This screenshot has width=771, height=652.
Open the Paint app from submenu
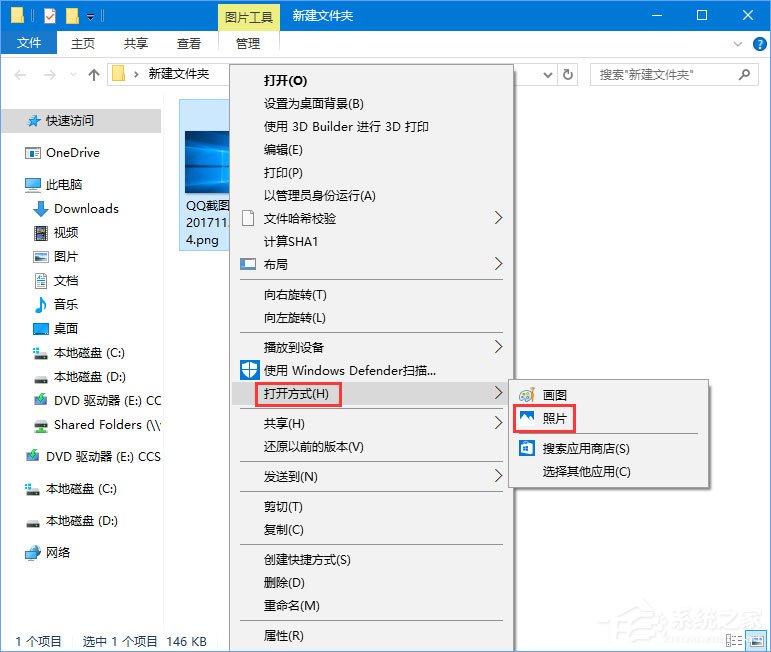tap(555, 395)
